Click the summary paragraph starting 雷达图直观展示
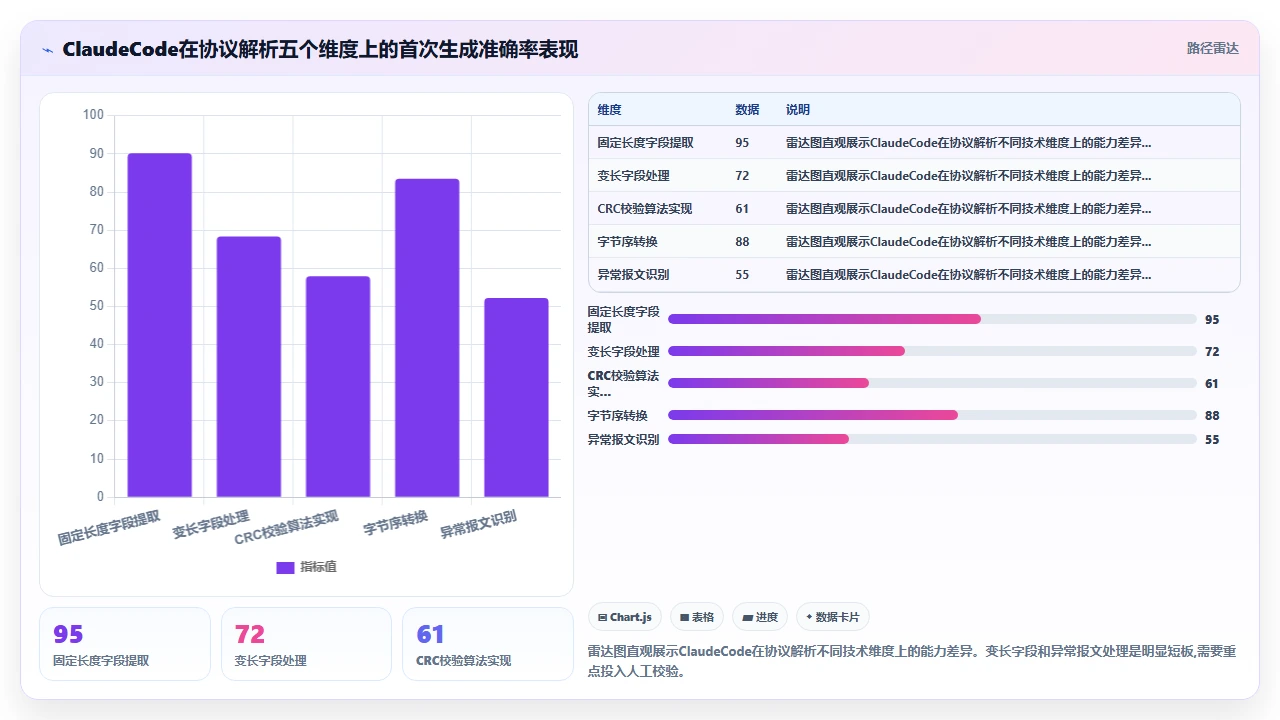 pyautogui.click(x=913, y=661)
